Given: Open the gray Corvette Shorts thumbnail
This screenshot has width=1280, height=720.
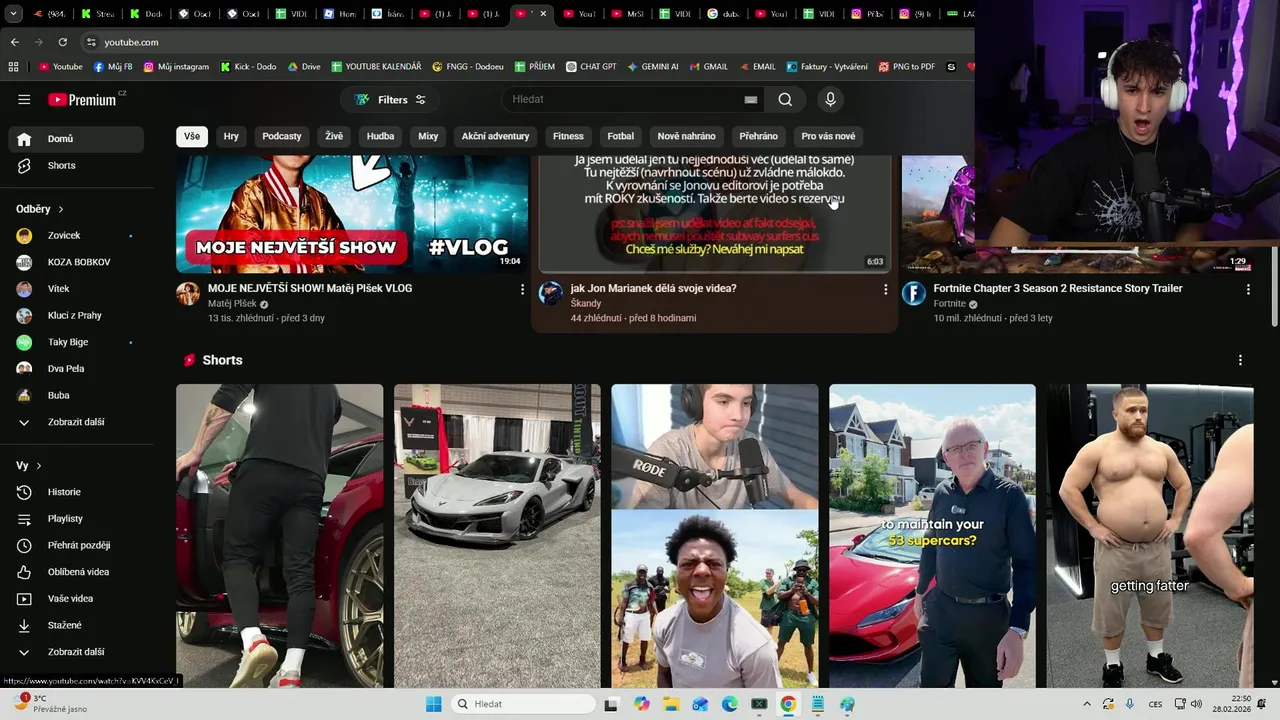Looking at the screenshot, I should (497, 536).
